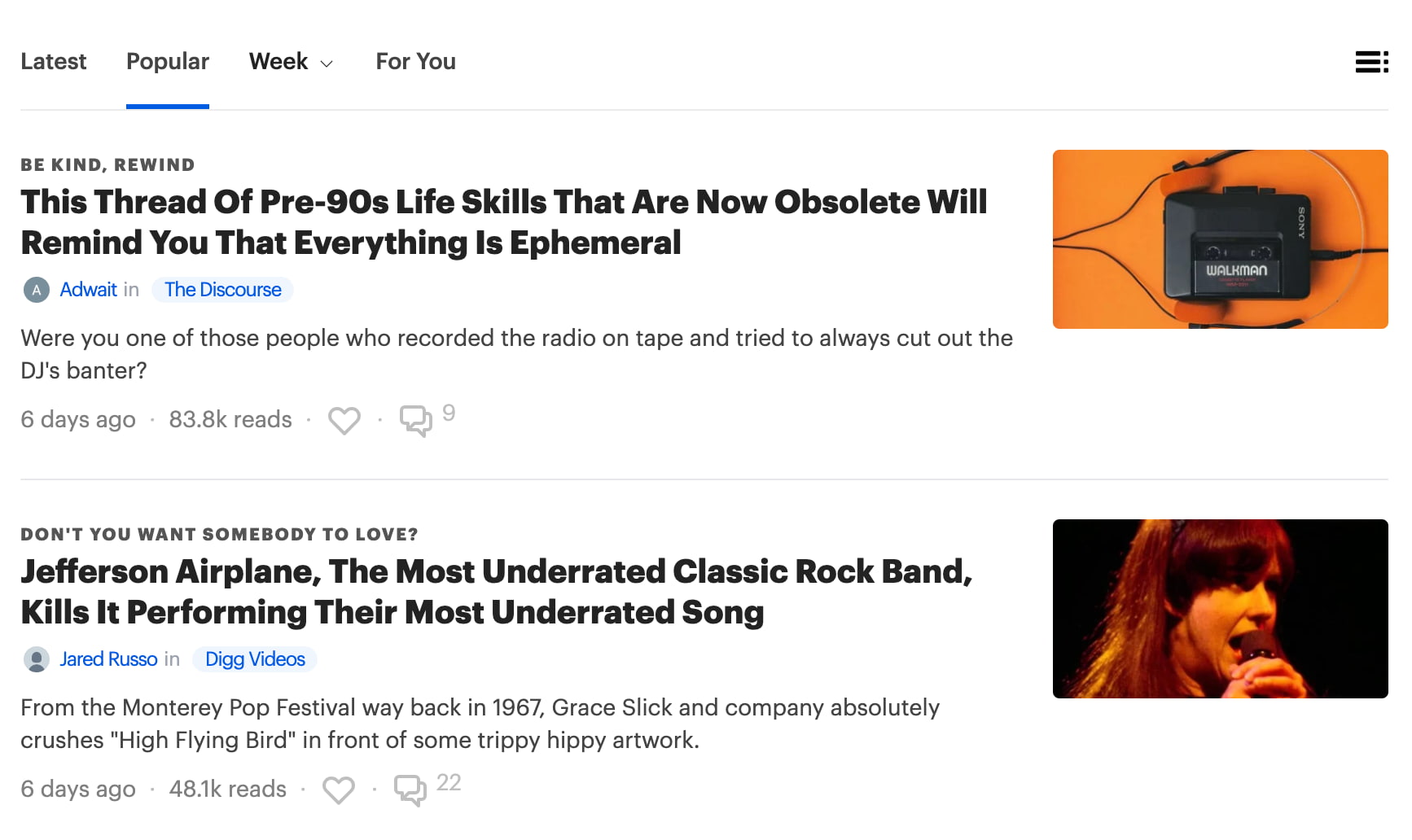Go to the For You tab
This screenshot has width=1412, height=840.
(x=415, y=62)
